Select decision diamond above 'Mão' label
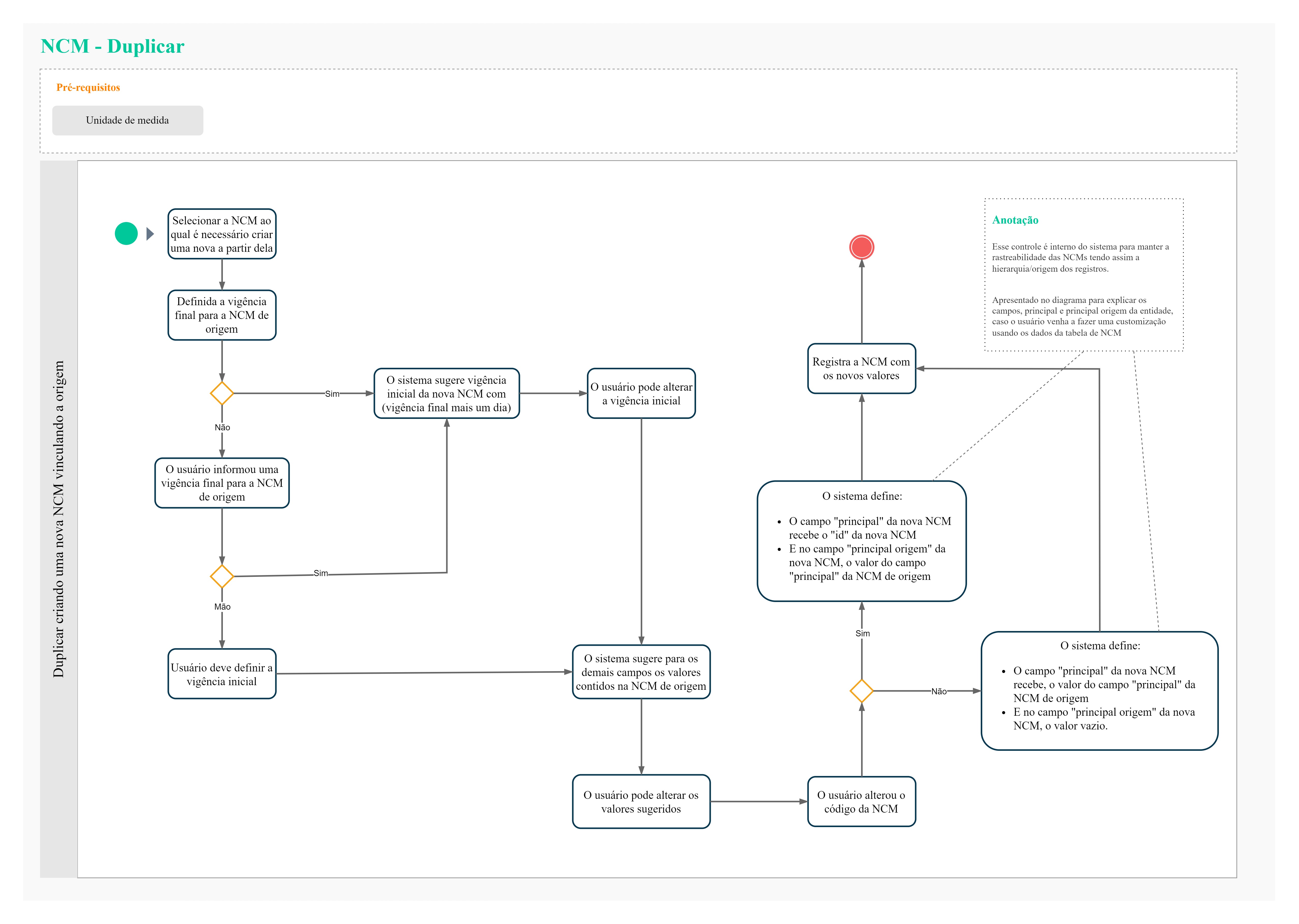1299x924 pixels. point(222,576)
